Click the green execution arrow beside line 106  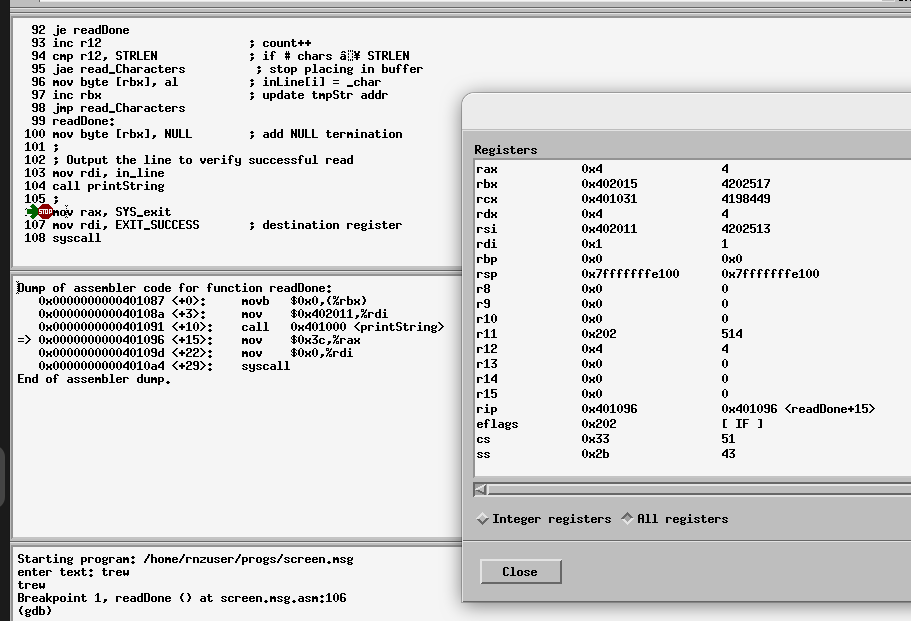(x=33, y=212)
